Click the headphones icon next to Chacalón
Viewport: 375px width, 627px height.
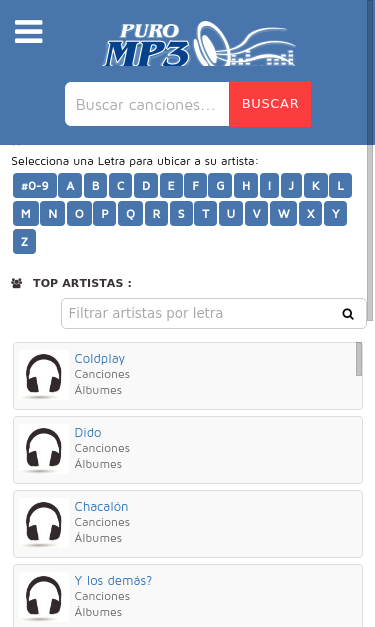[x=44, y=523]
